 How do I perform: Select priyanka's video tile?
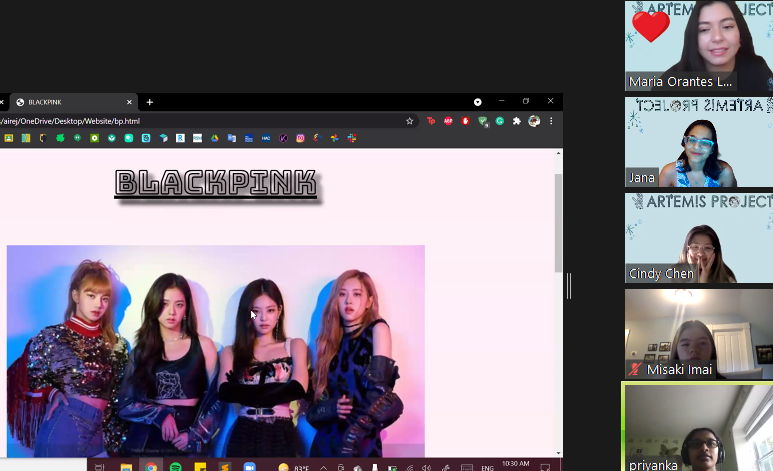tap(699, 428)
